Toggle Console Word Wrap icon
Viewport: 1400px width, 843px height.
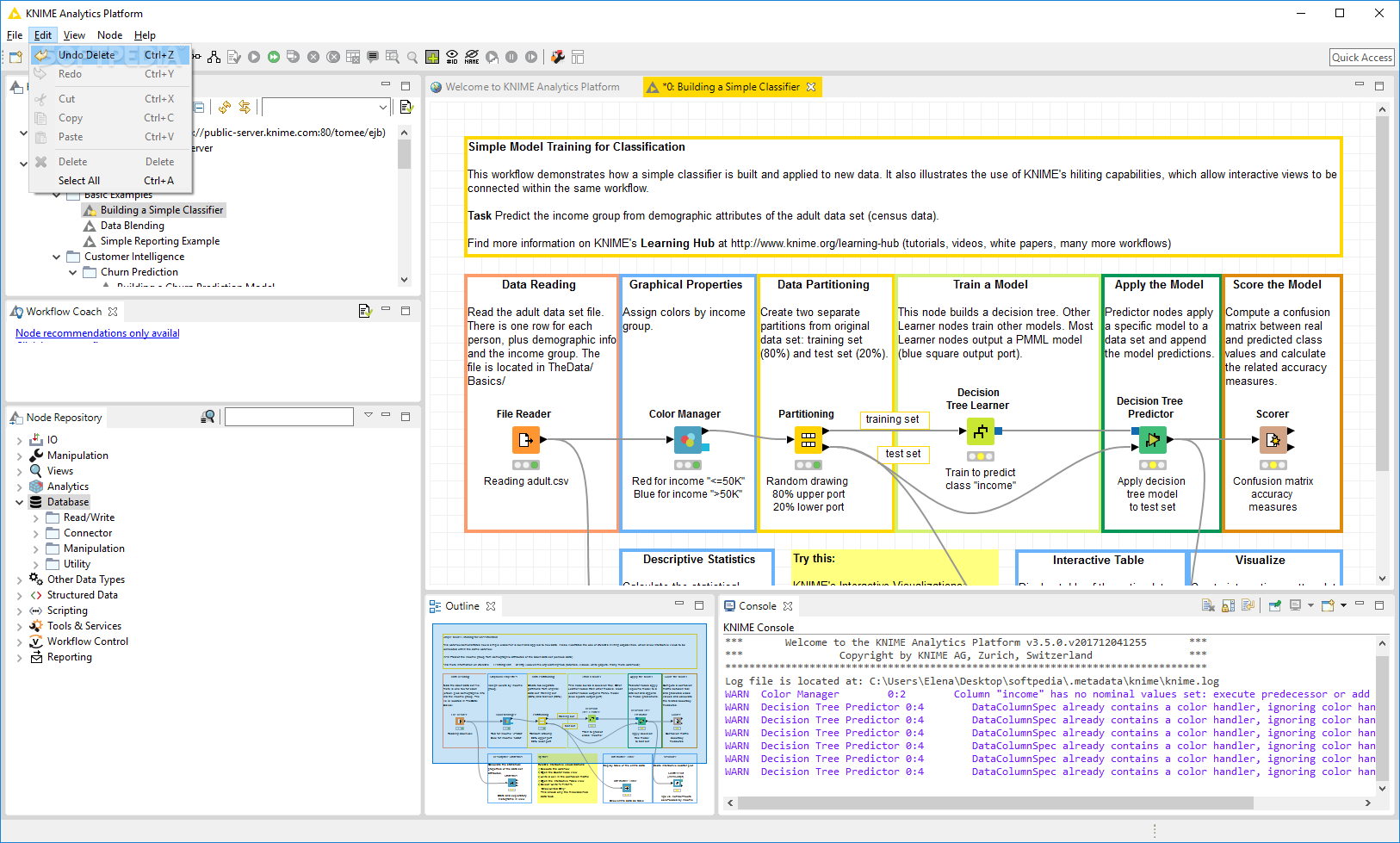(x=1248, y=605)
